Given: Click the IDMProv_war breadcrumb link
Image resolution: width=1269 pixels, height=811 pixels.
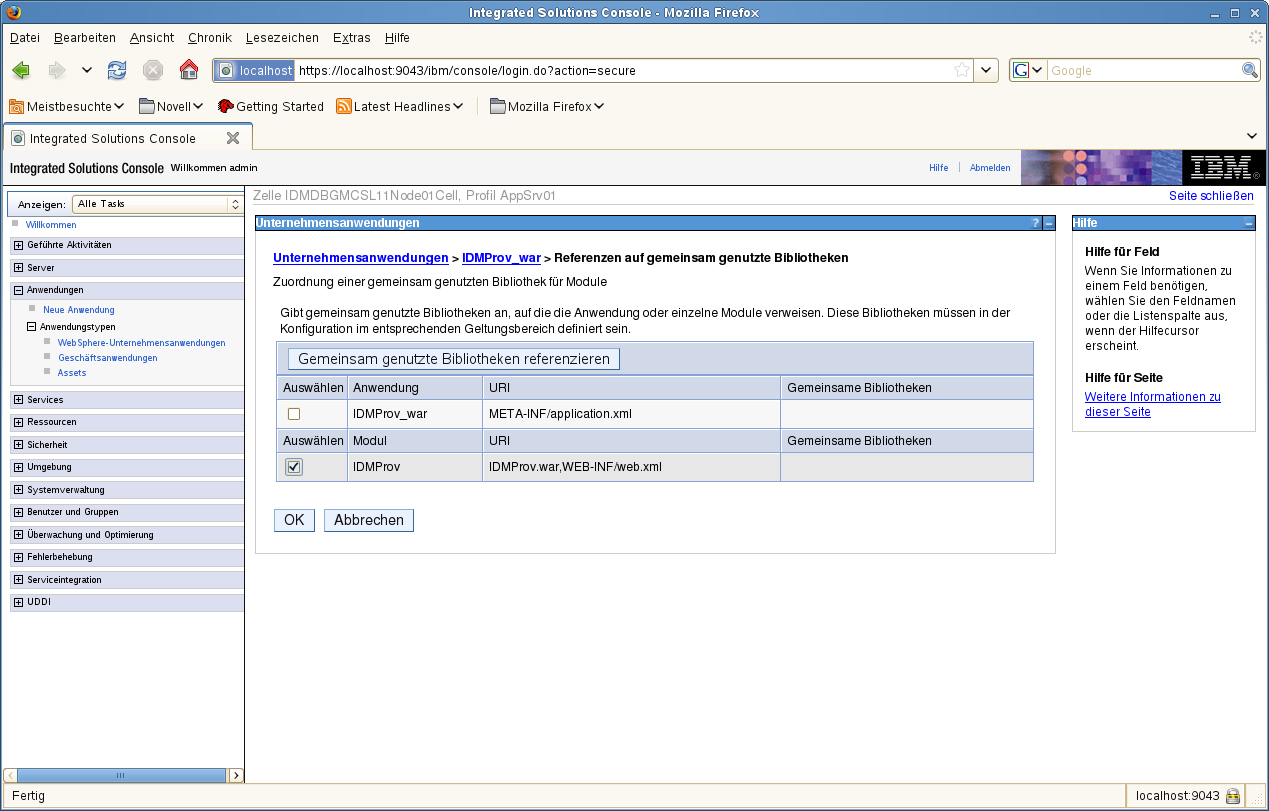Looking at the screenshot, I should point(501,258).
